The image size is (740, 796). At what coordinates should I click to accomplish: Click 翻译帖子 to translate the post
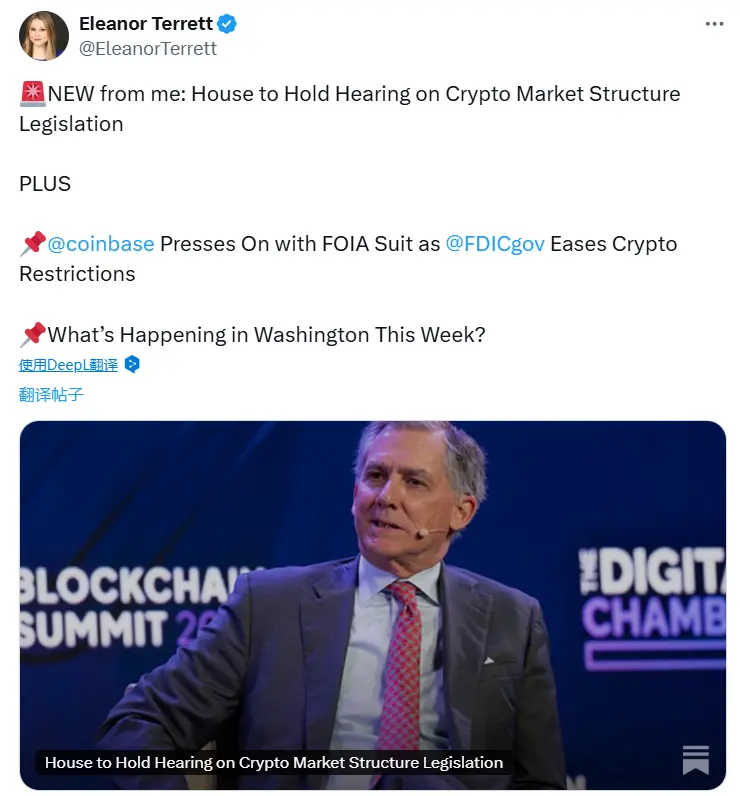[x=51, y=394]
